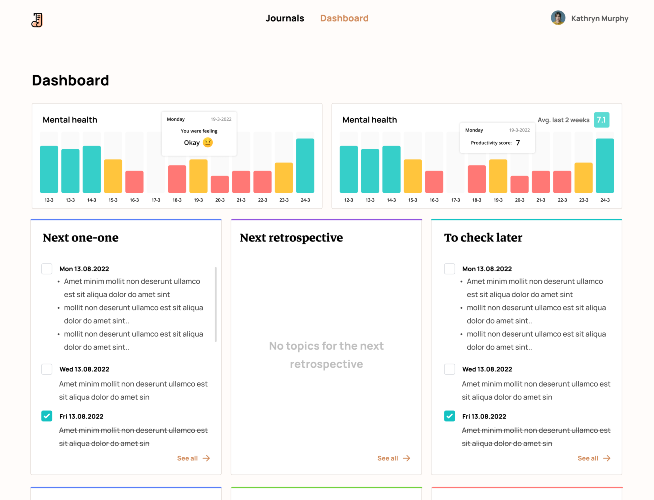Screen dimensions: 654x500
Task: Open Kathryn Murphy's profile avatar
Action: click(x=558, y=18)
